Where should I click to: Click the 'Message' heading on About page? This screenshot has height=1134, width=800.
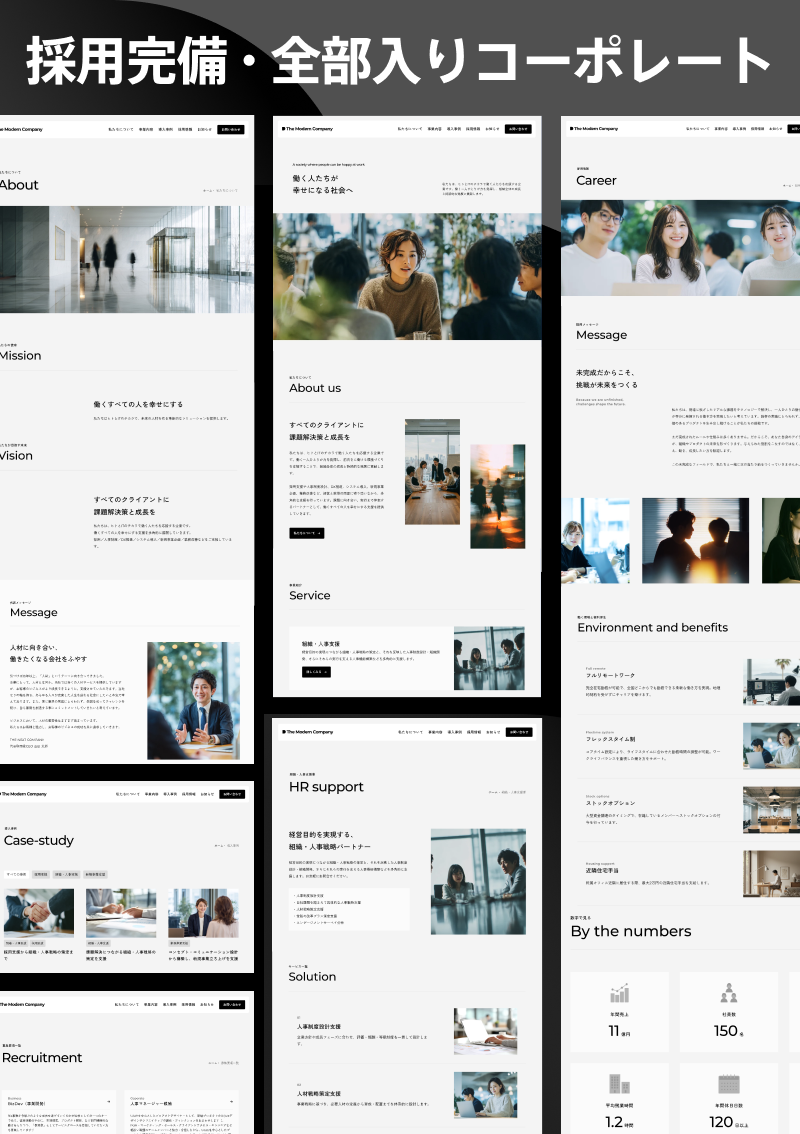tap(34, 613)
